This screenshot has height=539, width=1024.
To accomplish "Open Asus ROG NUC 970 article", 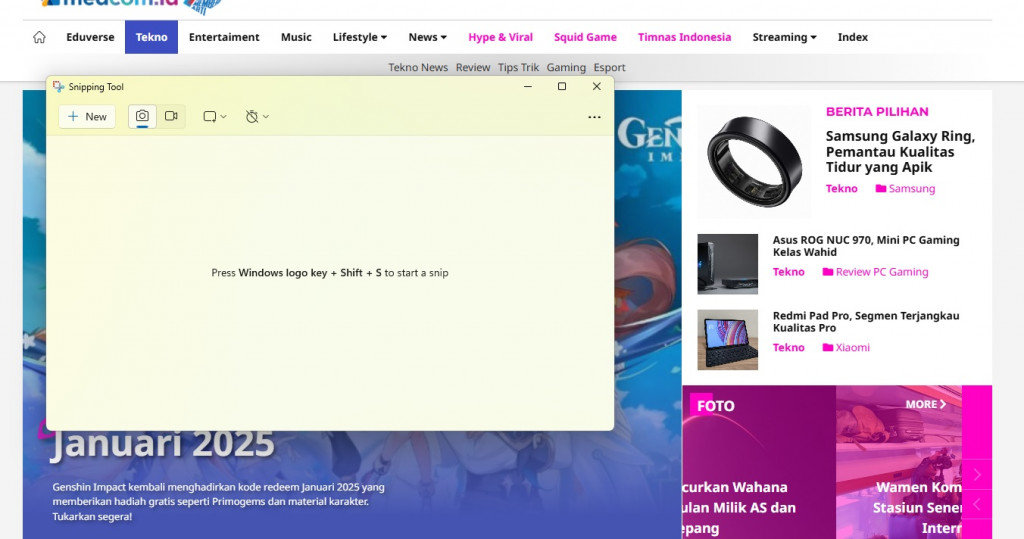I will click(866, 246).
